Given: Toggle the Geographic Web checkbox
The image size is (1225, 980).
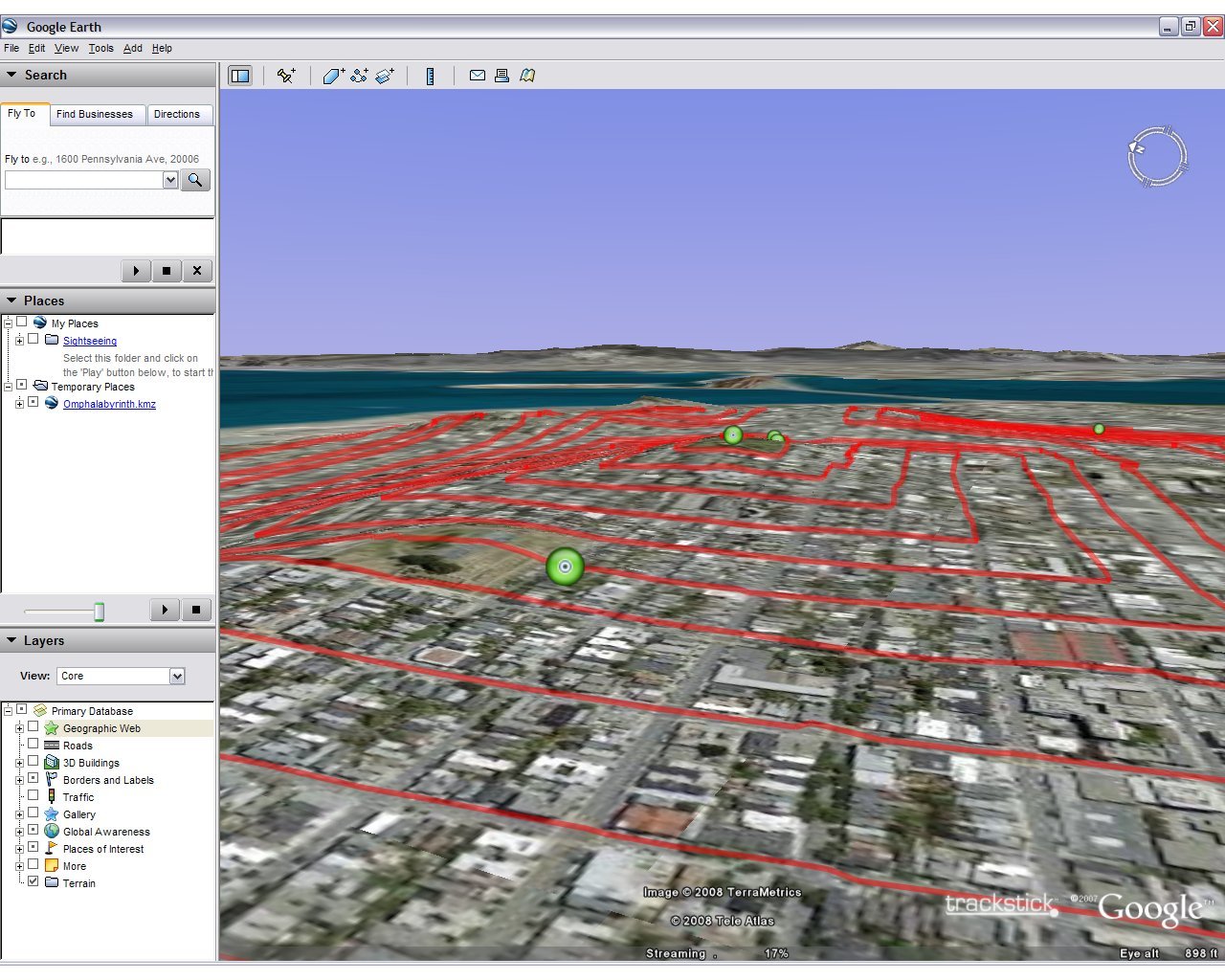Looking at the screenshot, I should pyautogui.click(x=33, y=727).
